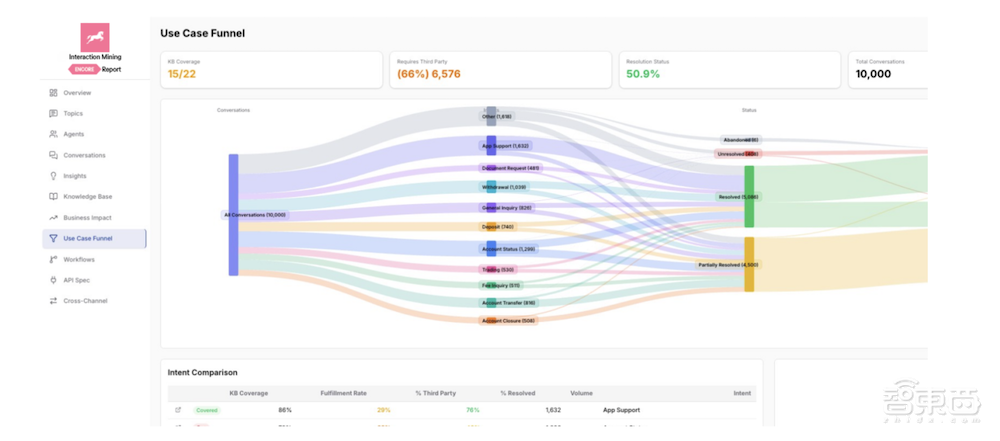Click the Insights lightbulb icon

tap(53, 176)
